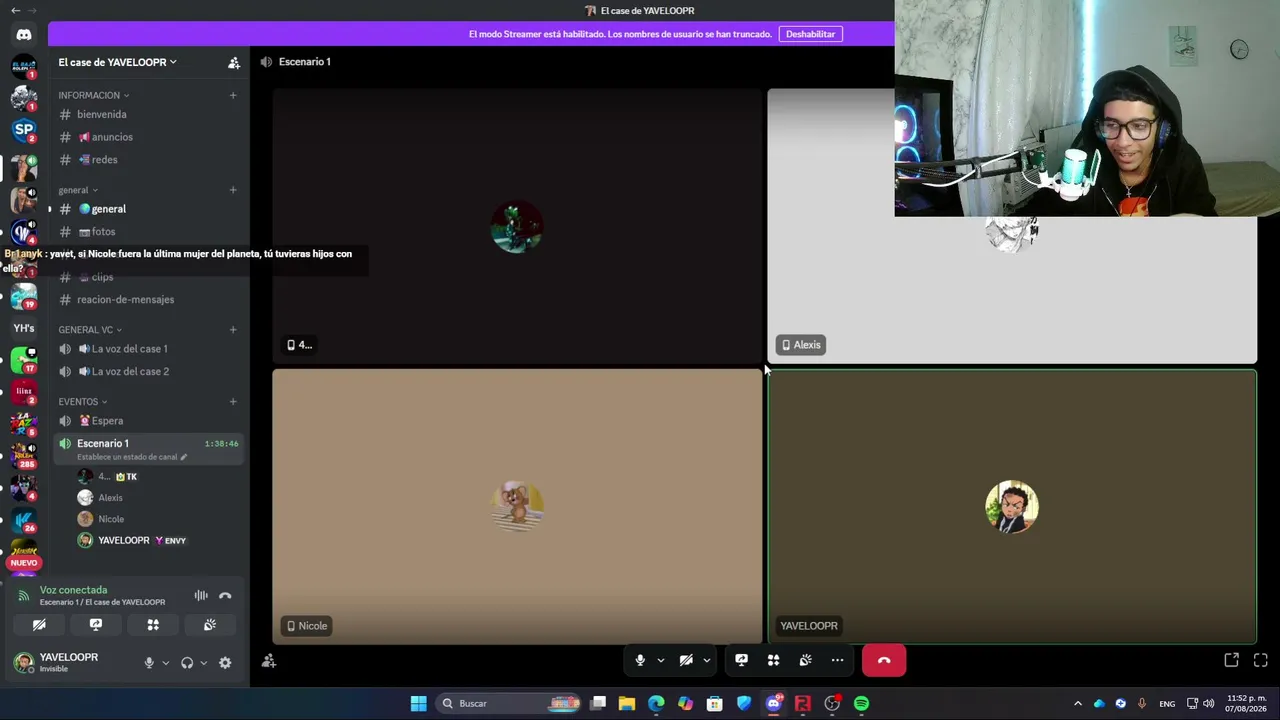
Task: Open the El case de YAVELOOPR server menu
Action: click(x=117, y=62)
